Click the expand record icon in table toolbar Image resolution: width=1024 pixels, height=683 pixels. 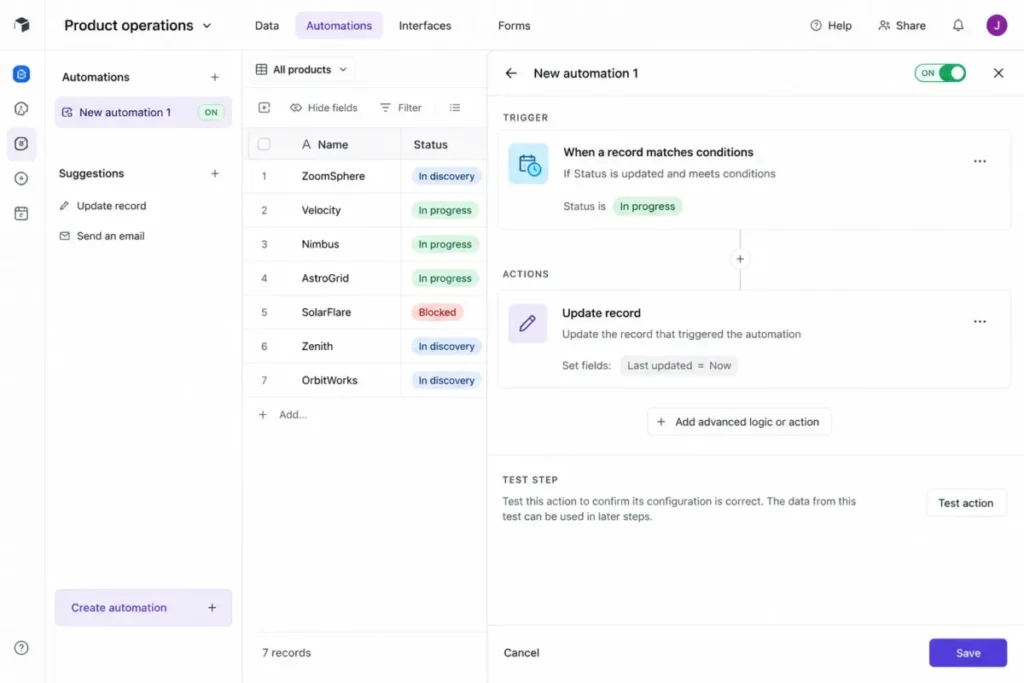[264, 108]
